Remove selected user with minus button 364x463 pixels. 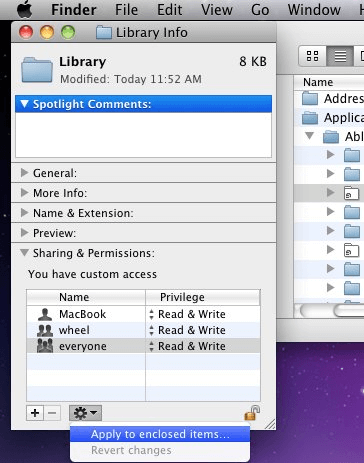(x=52, y=413)
